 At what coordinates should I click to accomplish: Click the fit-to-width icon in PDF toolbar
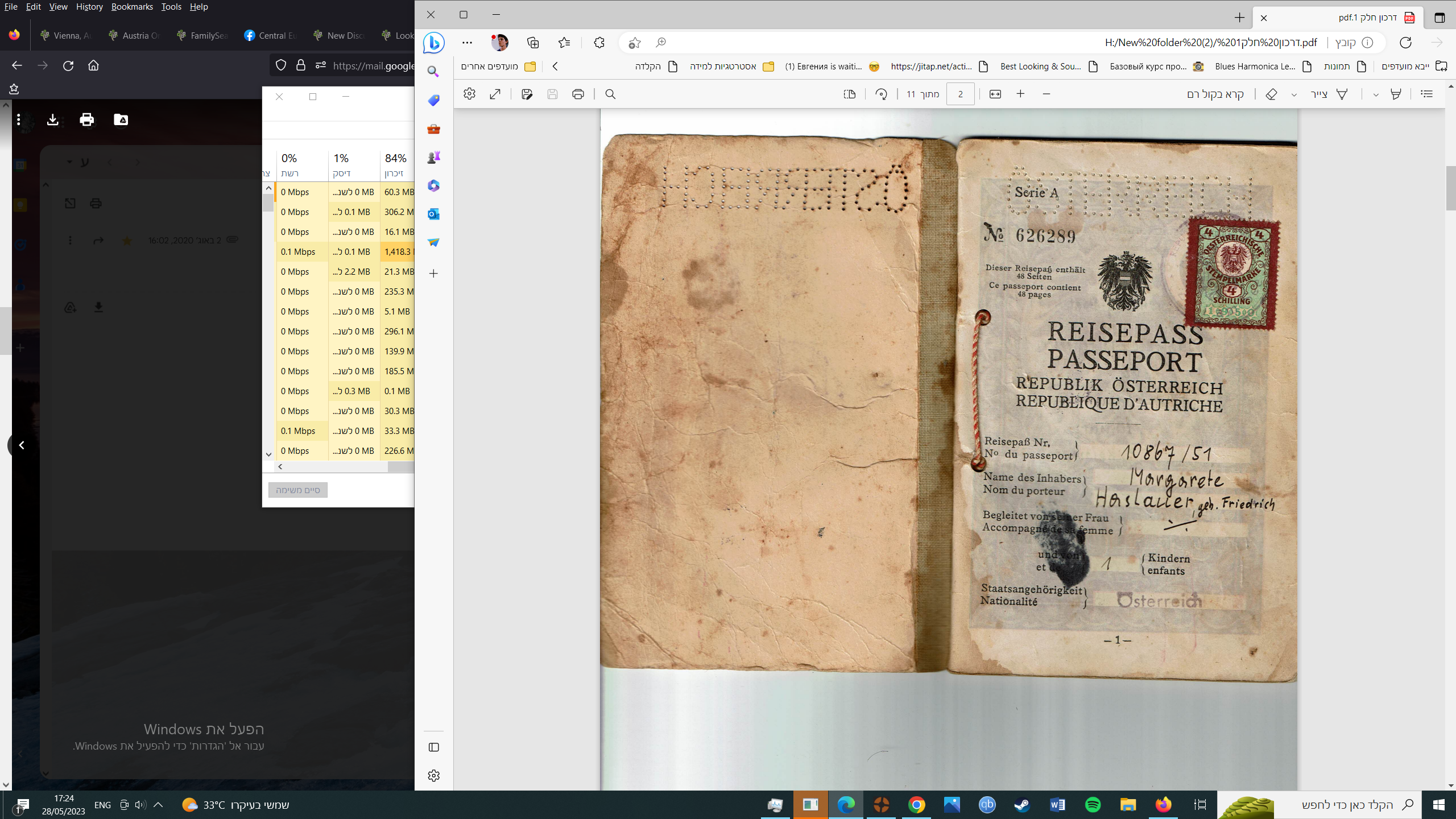click(995, 94)
